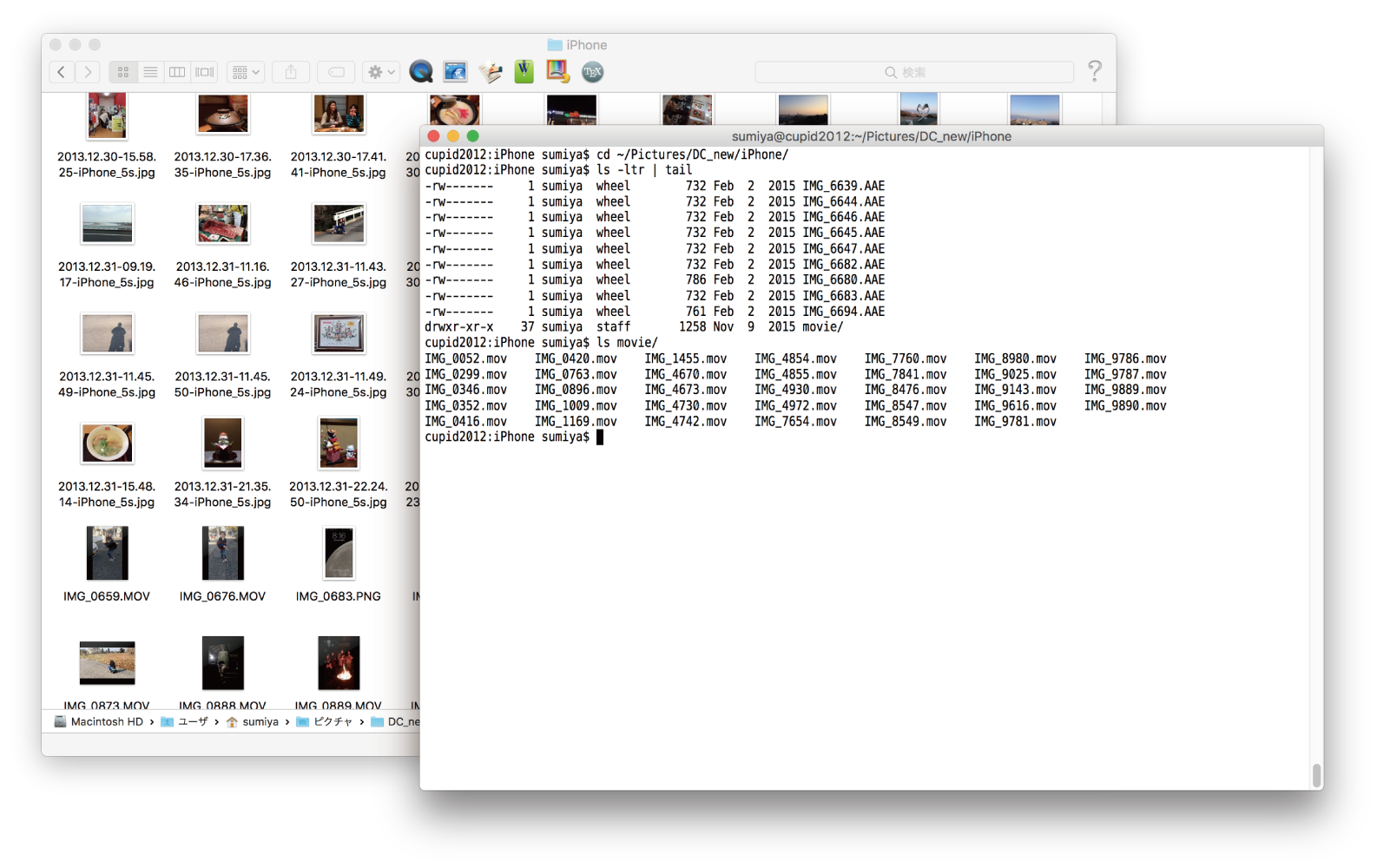Viewport: 1377px width, 868px height.
Task: Click the Finder search field
Action: 913,72
